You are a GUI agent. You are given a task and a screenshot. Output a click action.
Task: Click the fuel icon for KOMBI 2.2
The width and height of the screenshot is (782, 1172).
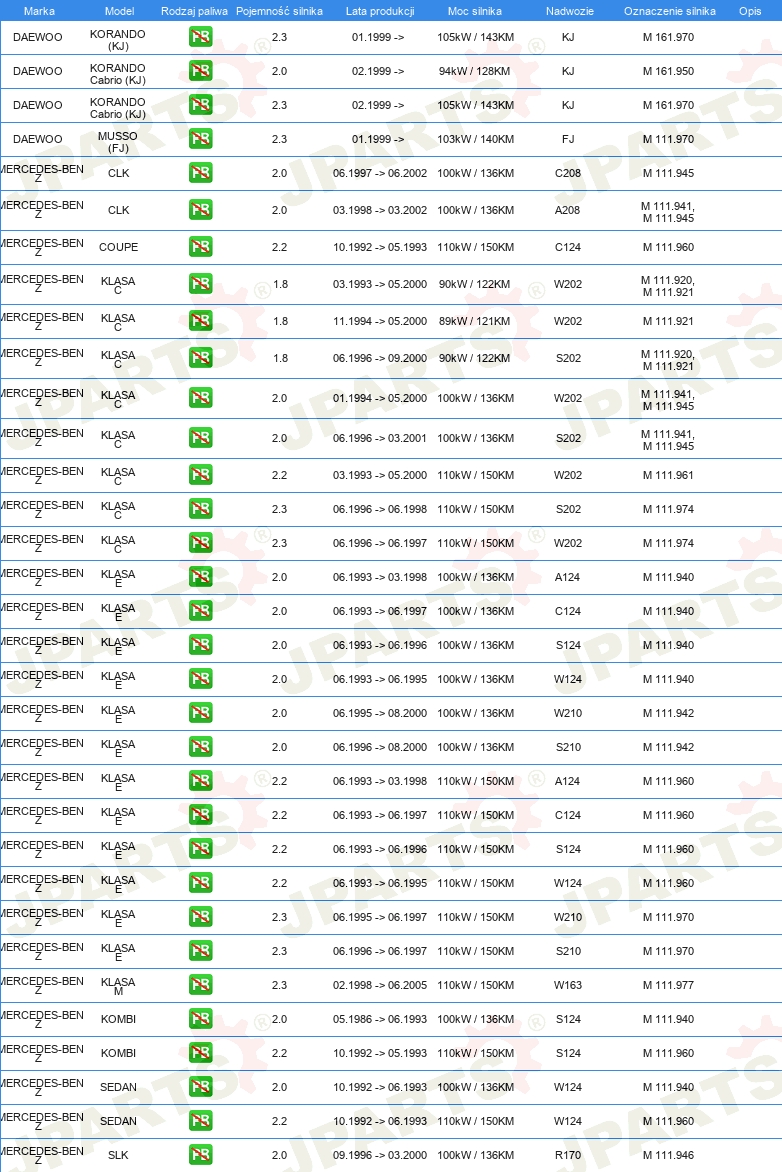point(200,1053)
